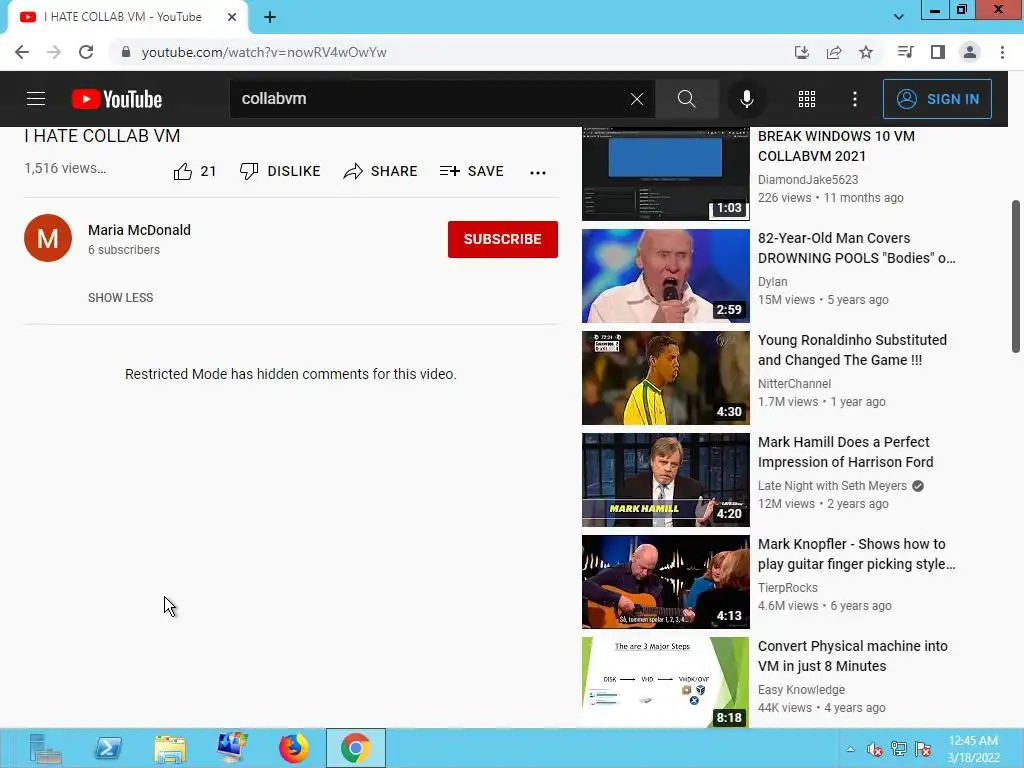Open the YouTube apps grid icon

pyautogui.click(x=807, y=99)
